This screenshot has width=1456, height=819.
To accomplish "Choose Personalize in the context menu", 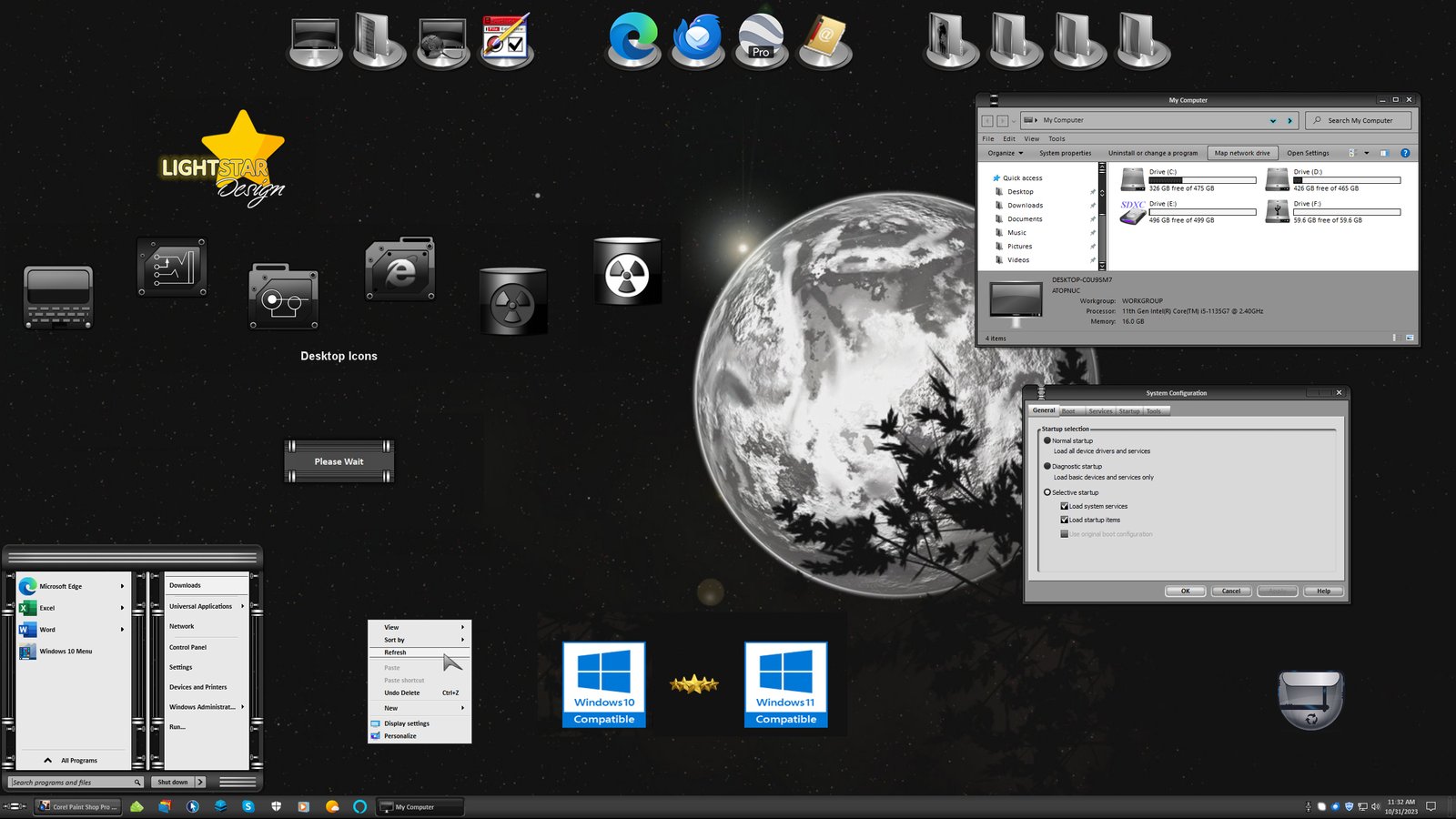I will click(x=420, y=736).
